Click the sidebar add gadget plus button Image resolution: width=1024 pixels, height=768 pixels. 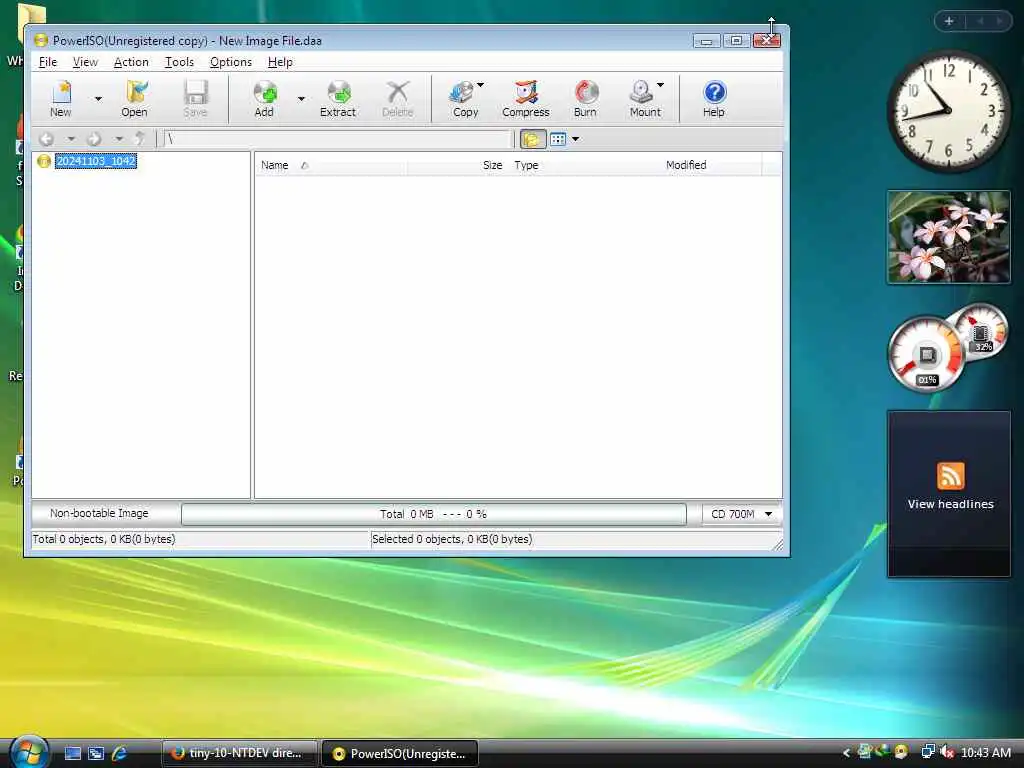(x=949, y=21)
